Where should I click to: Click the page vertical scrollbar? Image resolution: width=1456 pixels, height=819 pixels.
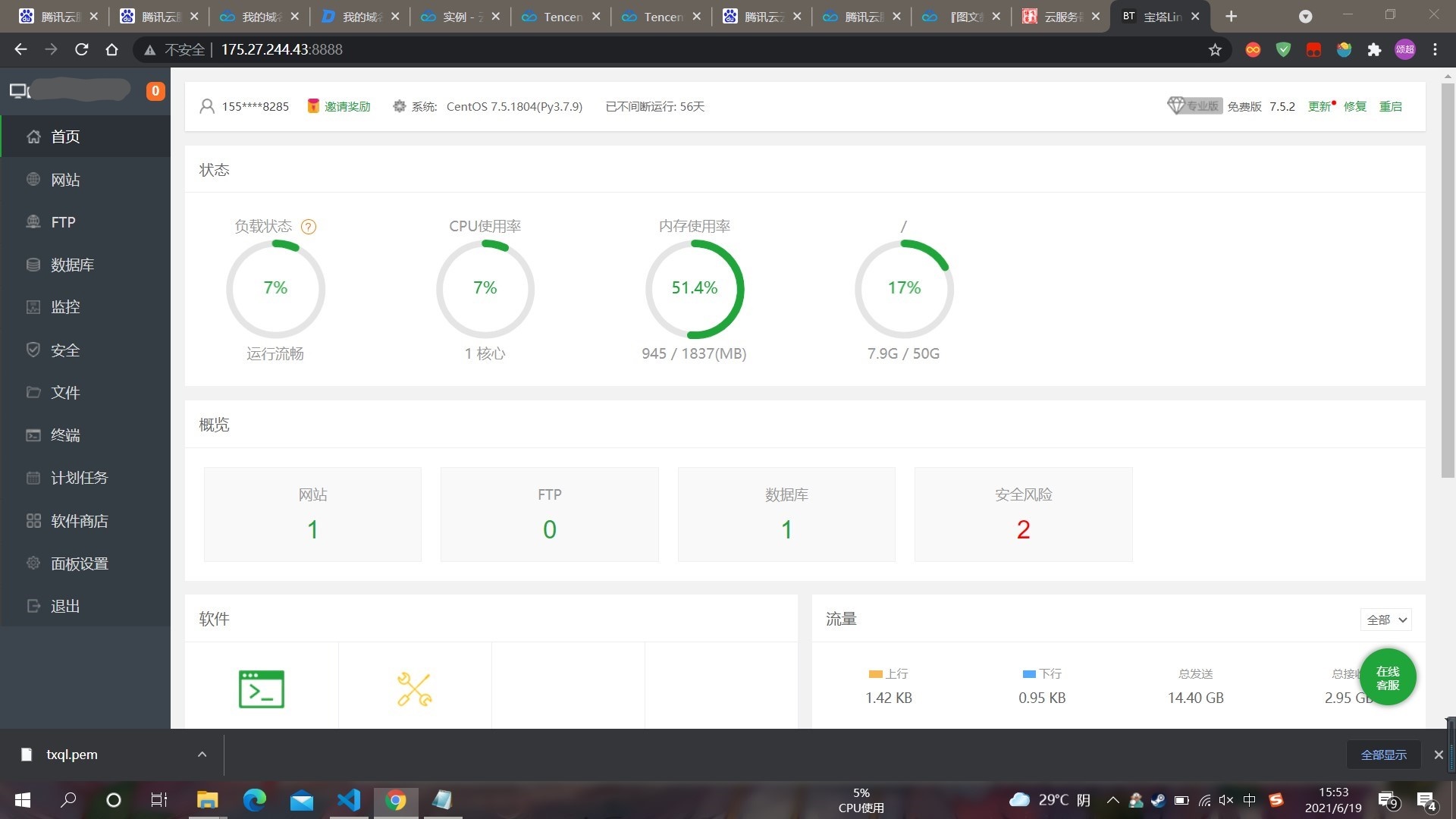click(1448, 280)
